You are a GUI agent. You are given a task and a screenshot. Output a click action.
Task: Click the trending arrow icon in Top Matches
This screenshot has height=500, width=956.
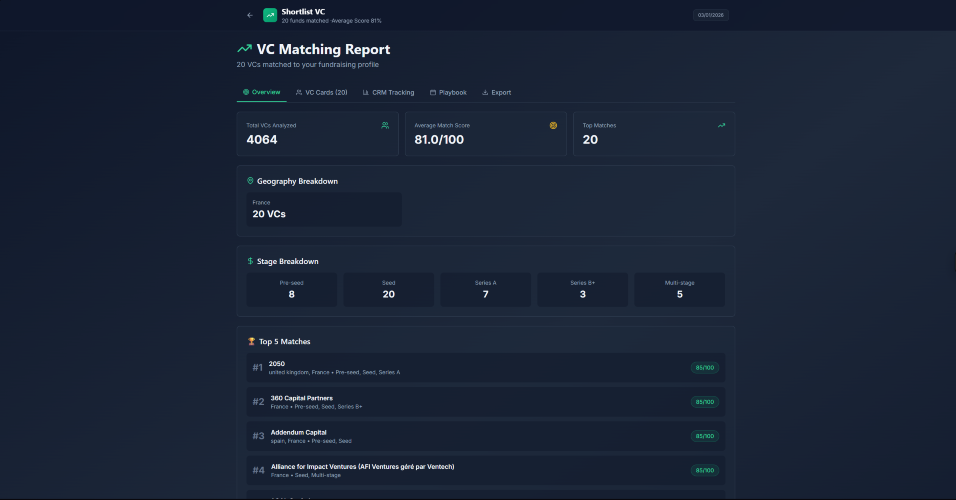(x=721, y=125)
